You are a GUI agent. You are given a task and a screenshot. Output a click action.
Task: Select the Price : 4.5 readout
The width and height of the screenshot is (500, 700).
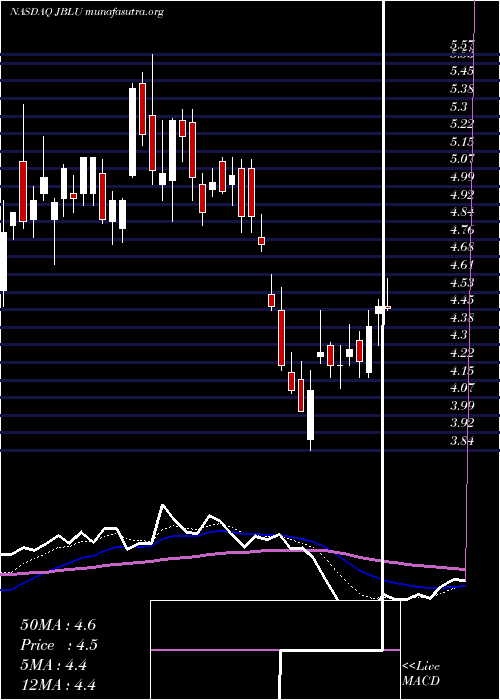(x=59, y=645)
